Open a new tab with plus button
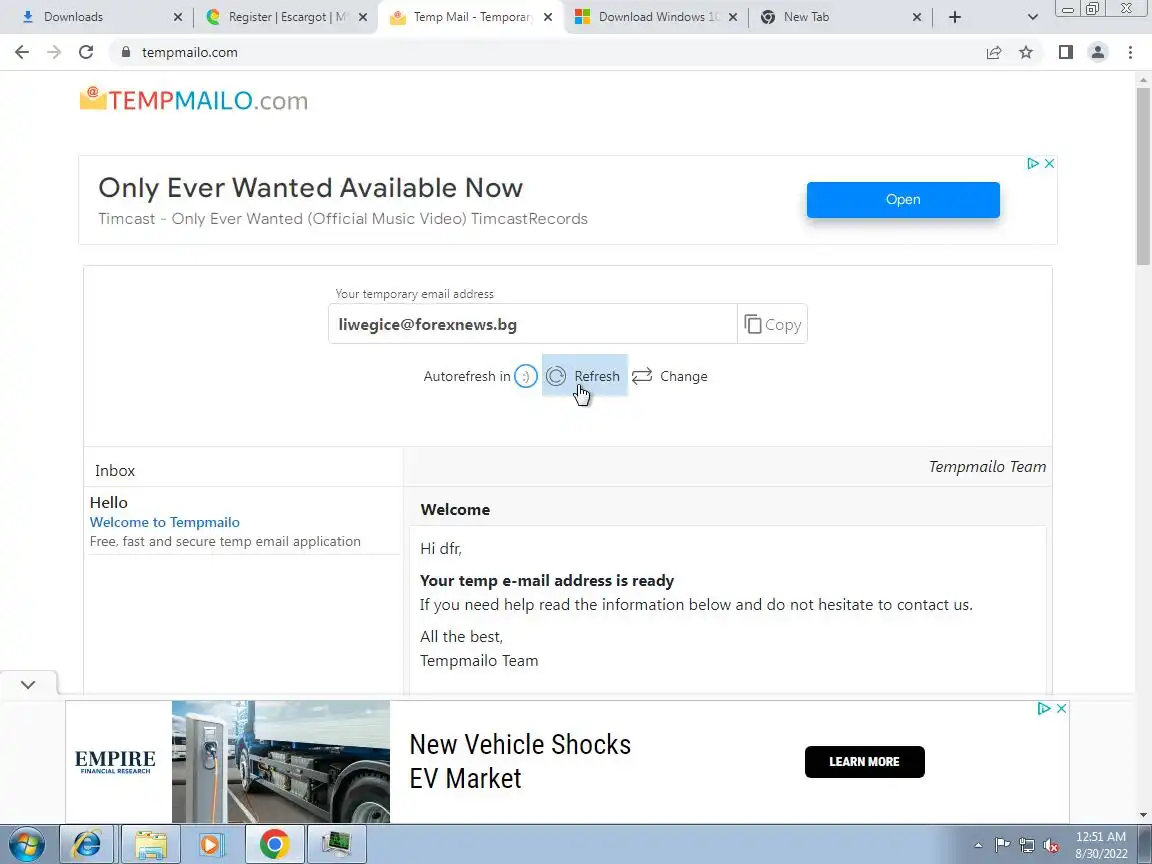 pyautogui.click(x=954, y=17)
